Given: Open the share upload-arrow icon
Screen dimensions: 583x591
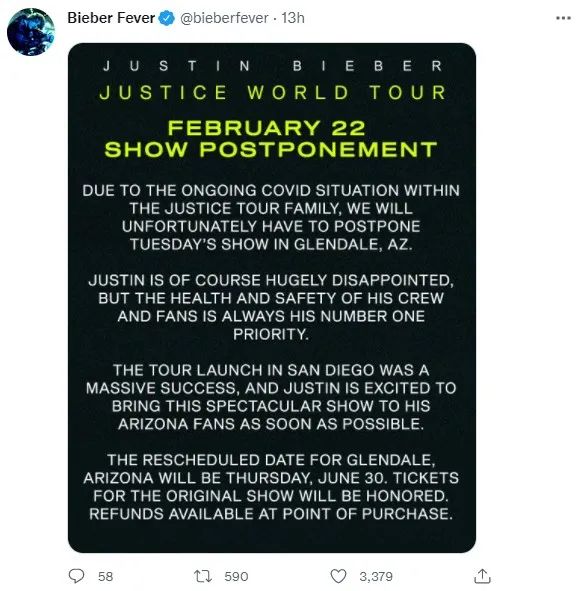Looking at the screenshot, I should tap(482, 576).
